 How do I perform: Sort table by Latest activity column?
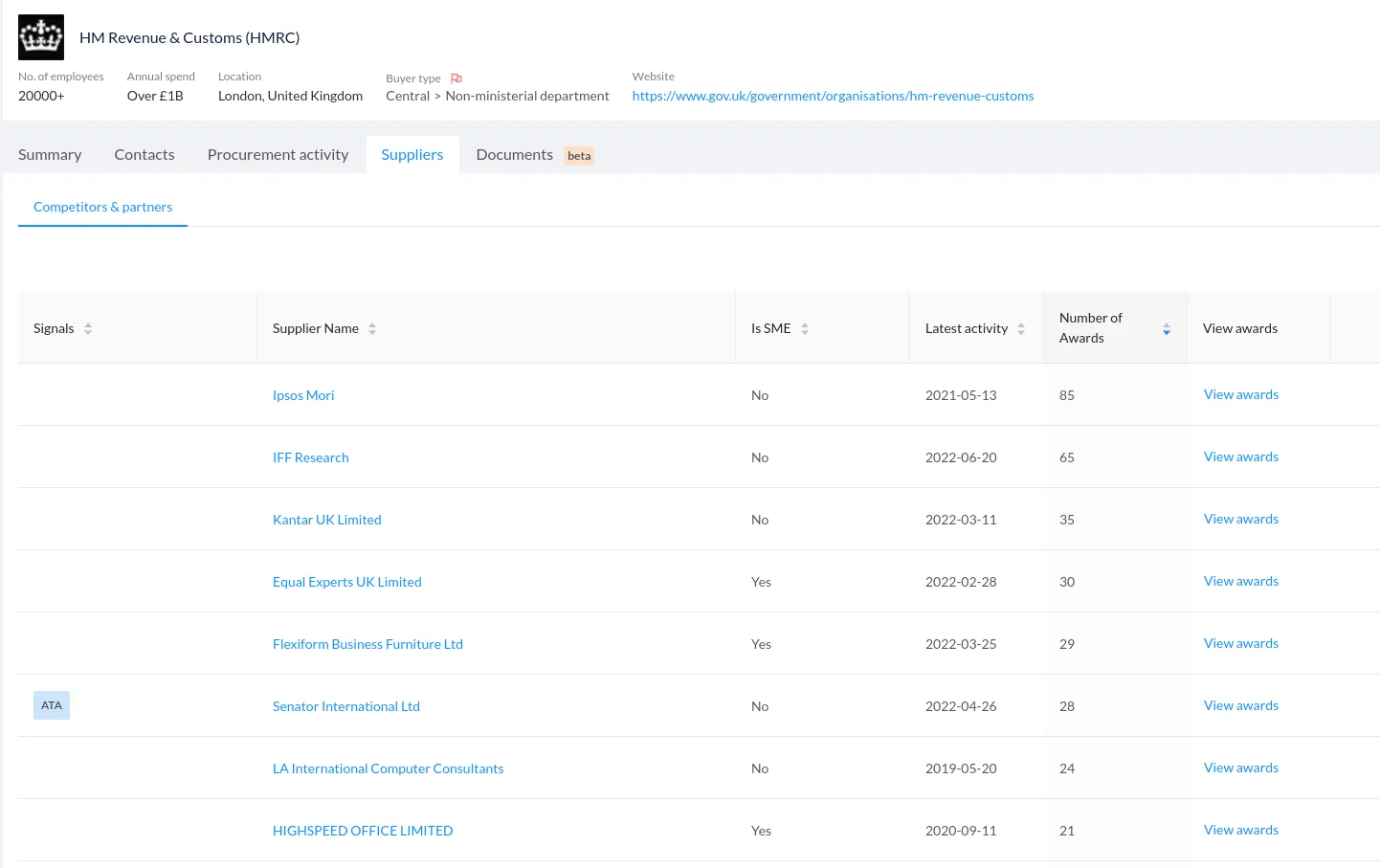tap(1021, 328)
